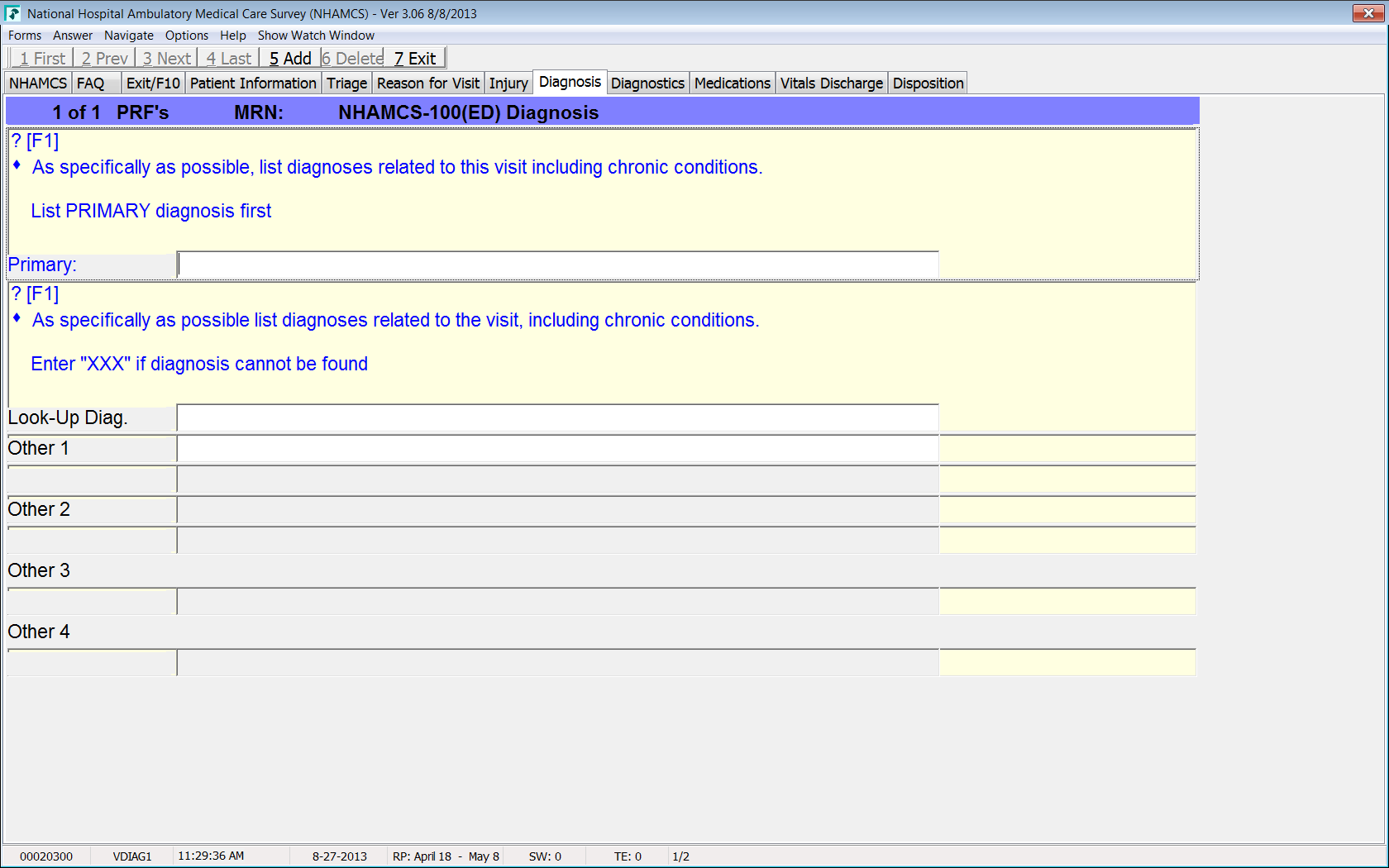Click the 'Other 4' label

point(39,632)
